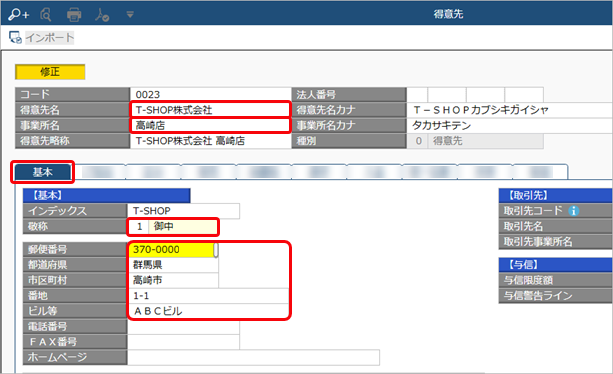Click the empty ＦＡＸ番号 field
This screenshot has height=374, width=613.
point(183,342)
